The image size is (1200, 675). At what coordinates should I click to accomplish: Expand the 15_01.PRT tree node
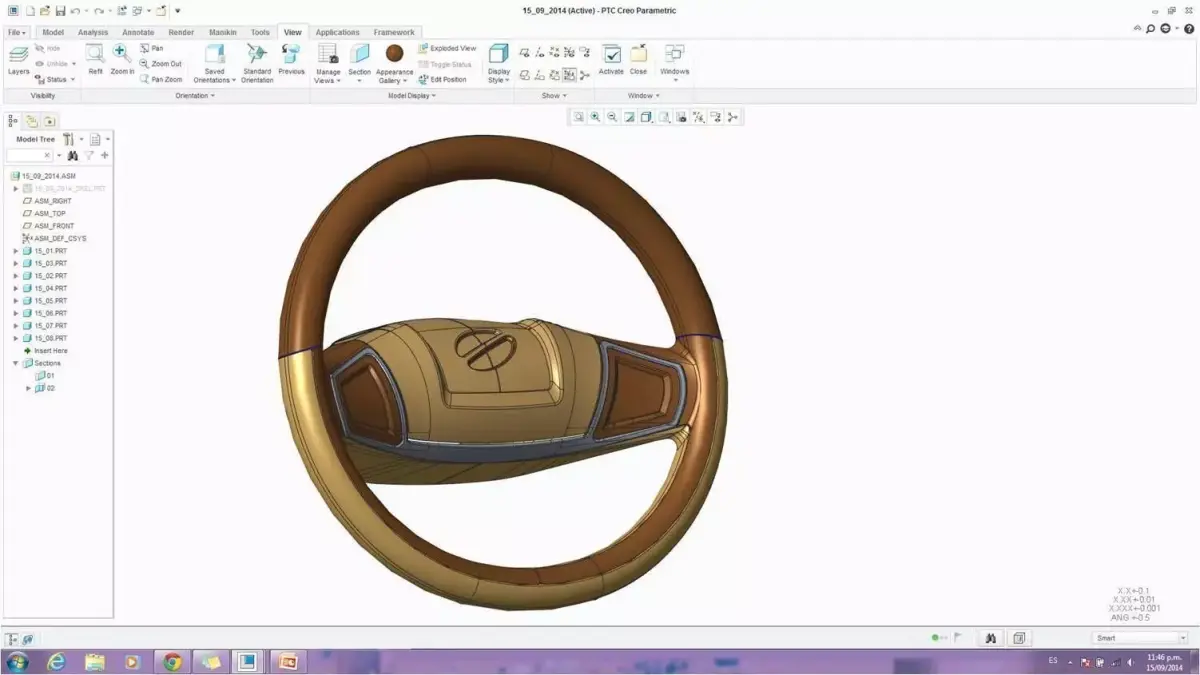(x=16, y=250)
